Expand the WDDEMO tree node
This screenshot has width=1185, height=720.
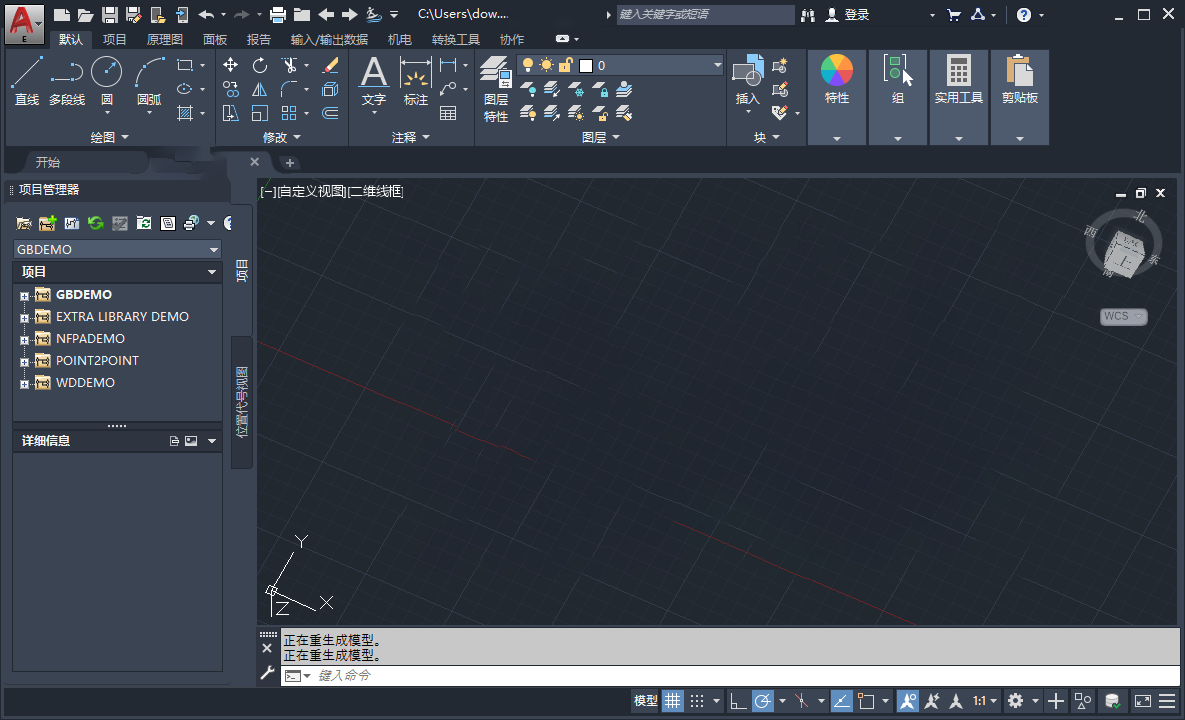point(24,384)
